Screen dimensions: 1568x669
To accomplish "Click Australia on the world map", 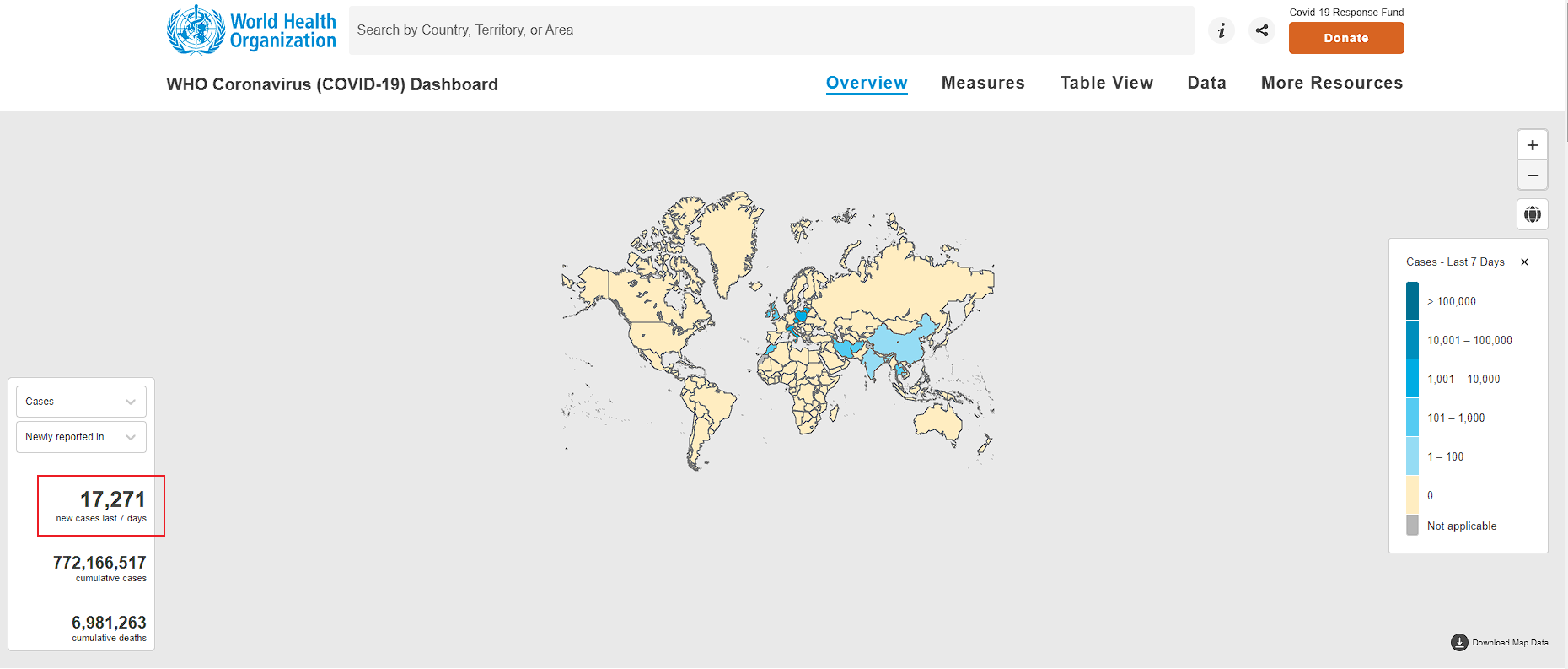I will (x=938, y=421).
